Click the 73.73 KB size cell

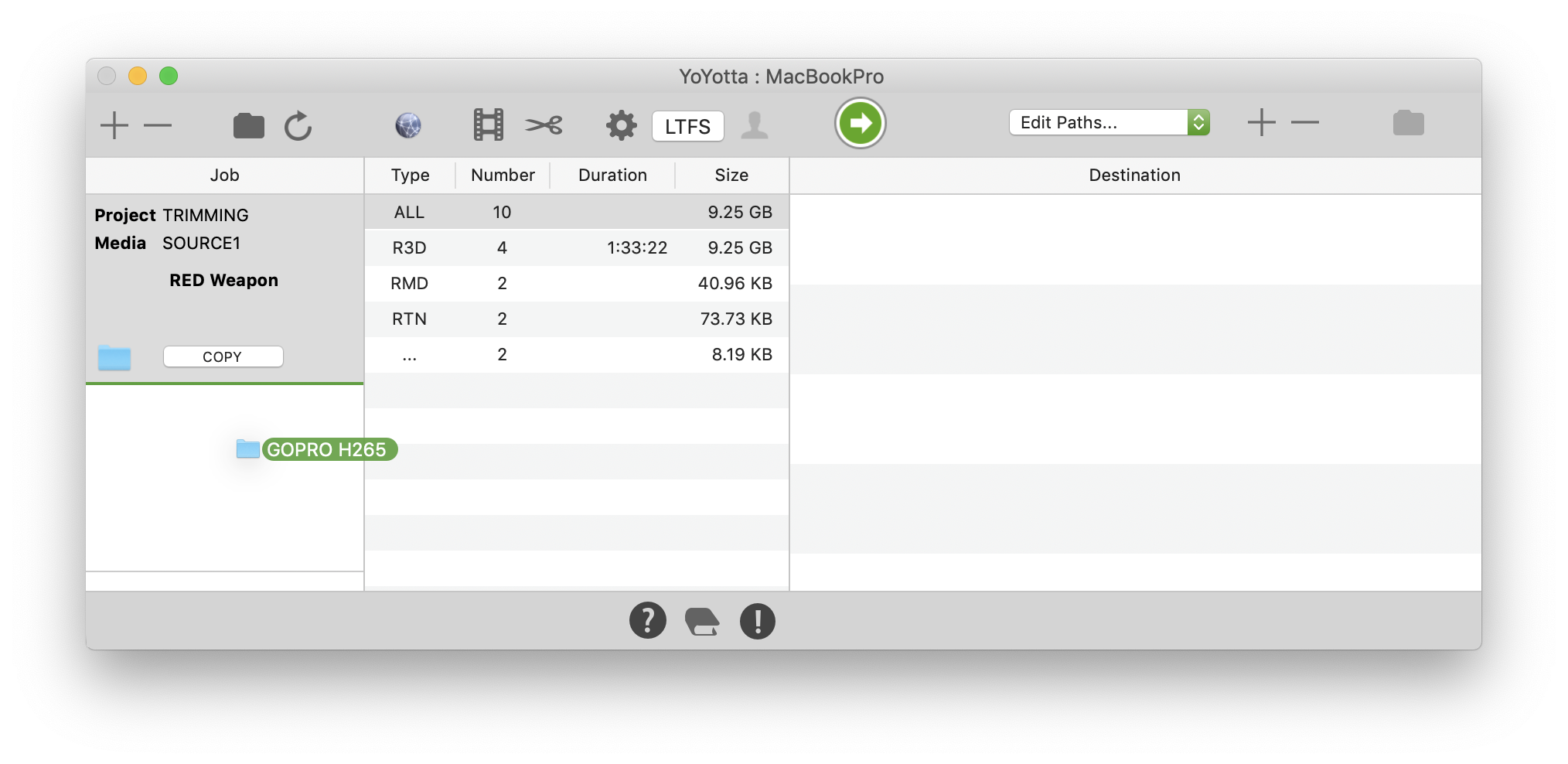tap(736, 319)
